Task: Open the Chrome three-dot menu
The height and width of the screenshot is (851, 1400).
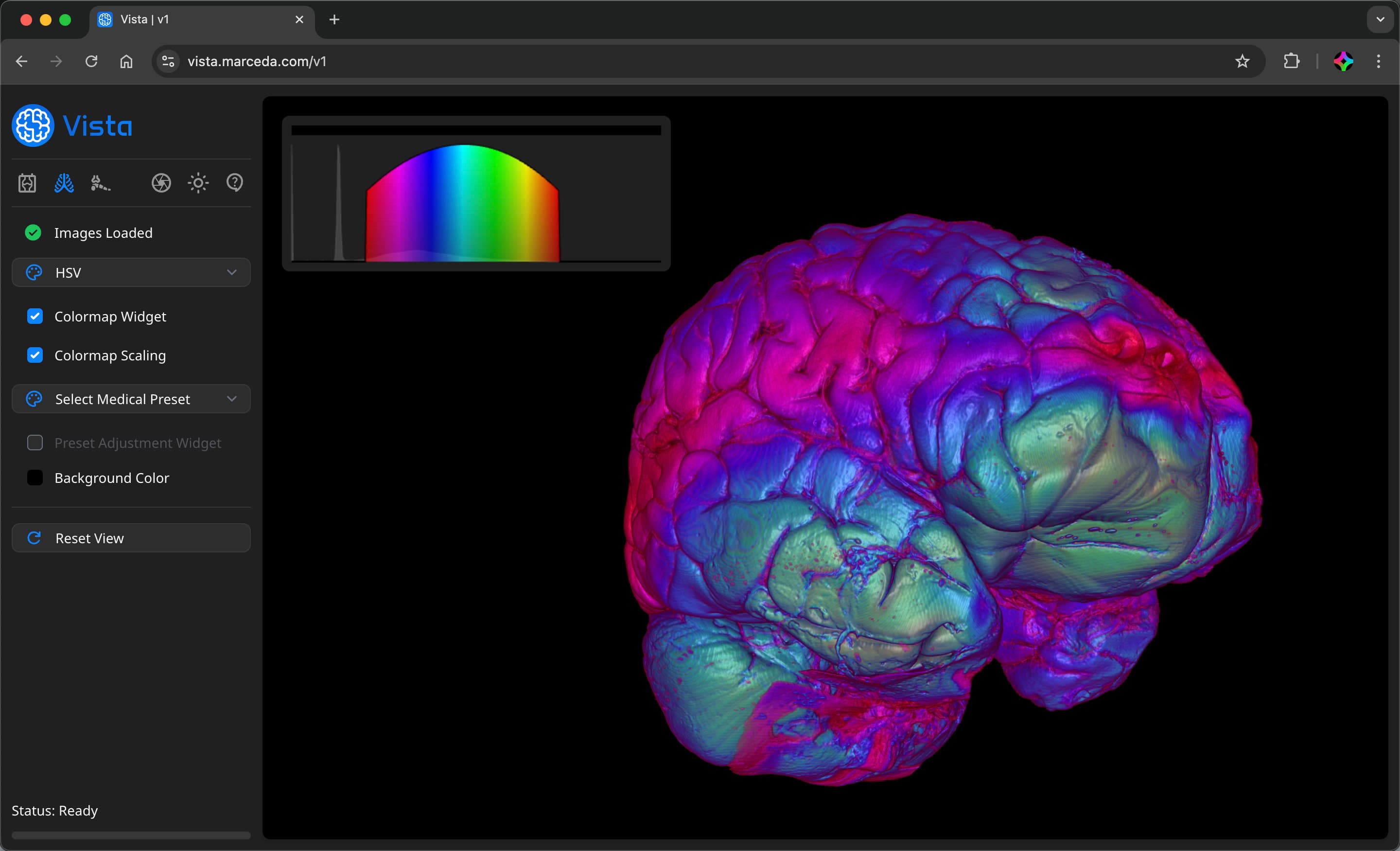Action: 1379,61
